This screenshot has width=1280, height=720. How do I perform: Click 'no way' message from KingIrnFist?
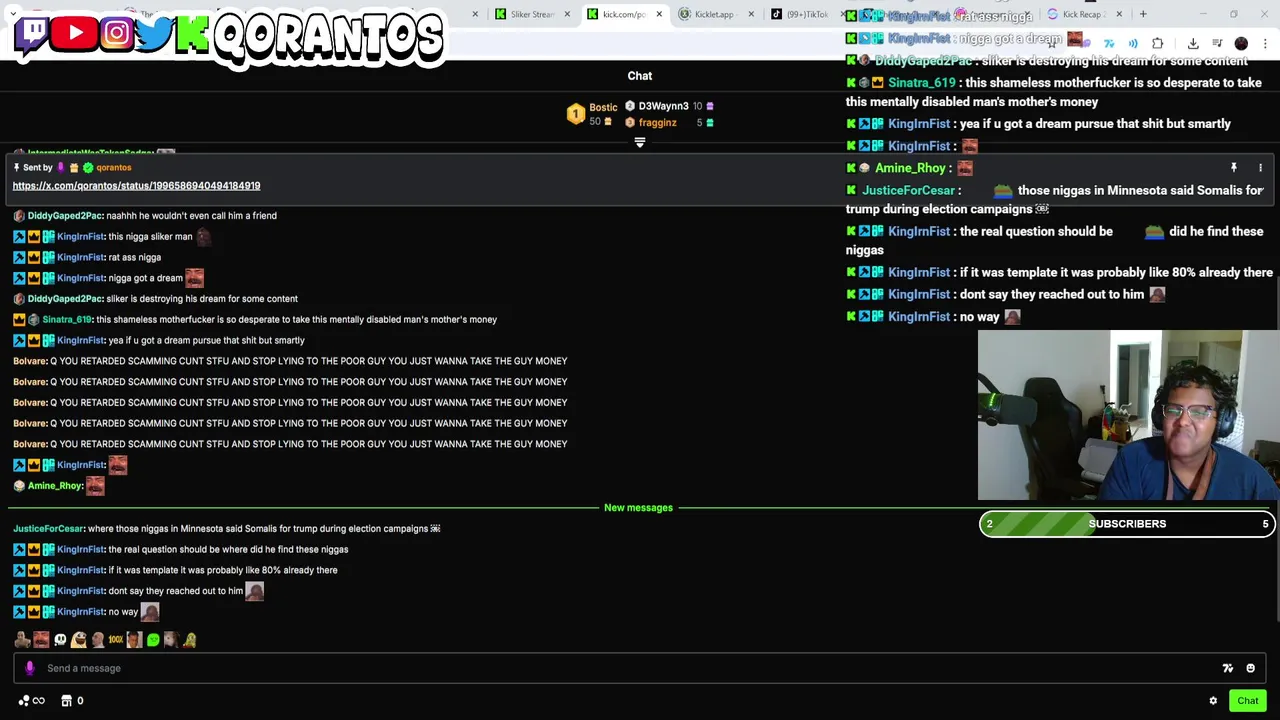[x=123, y=612]
